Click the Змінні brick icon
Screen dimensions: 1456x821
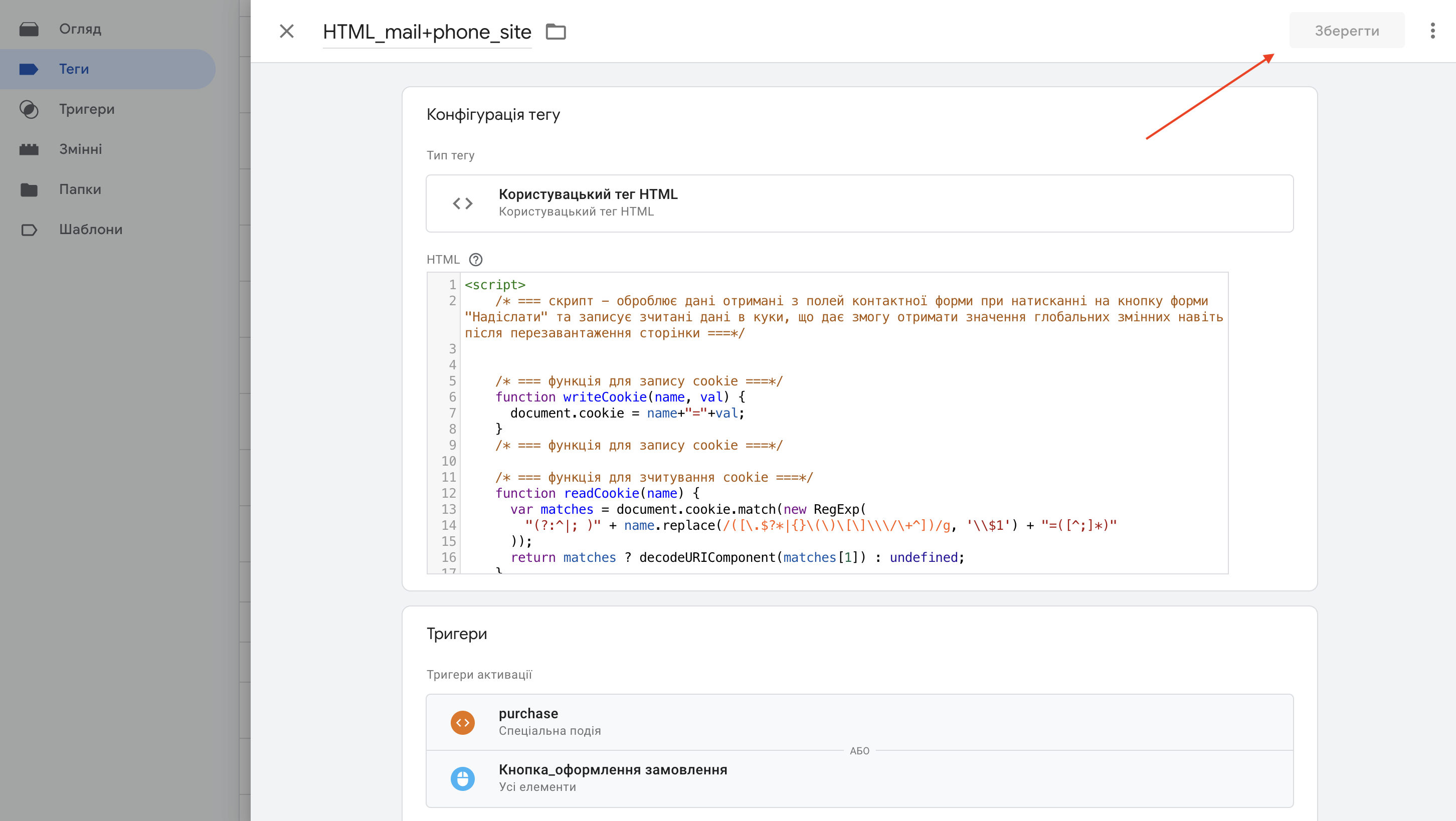coord(29,149)
